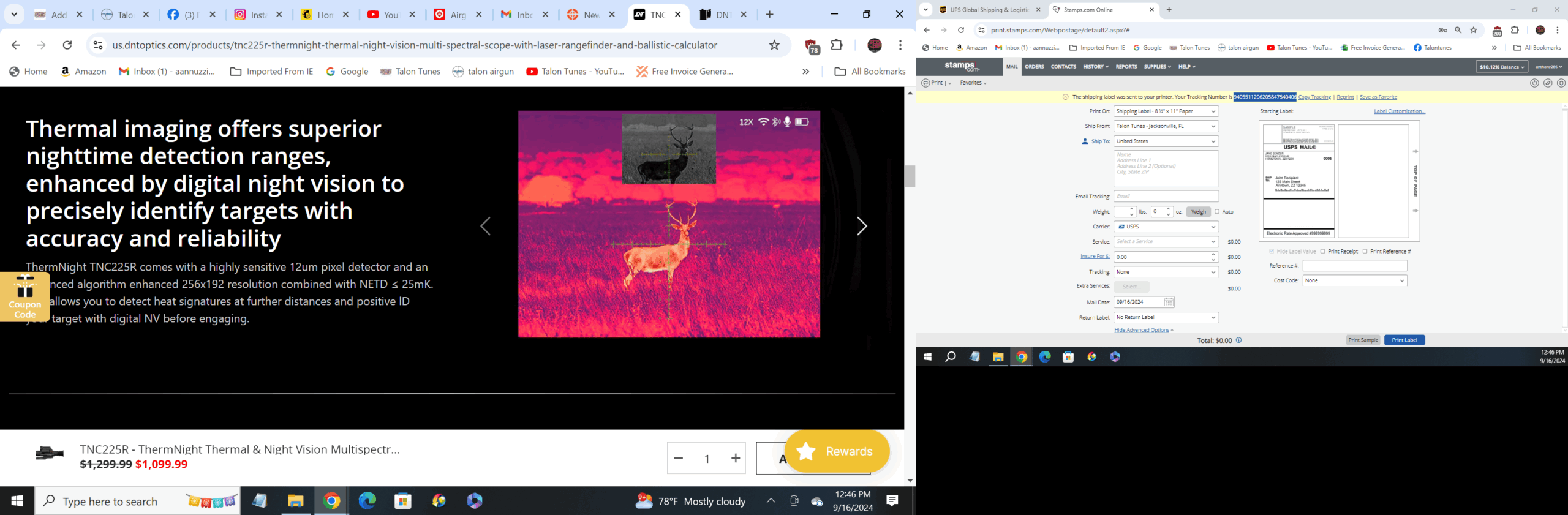Click the Ship To contacts person icon
The width and height of the screenshot is (1568, 515).
1085,141
